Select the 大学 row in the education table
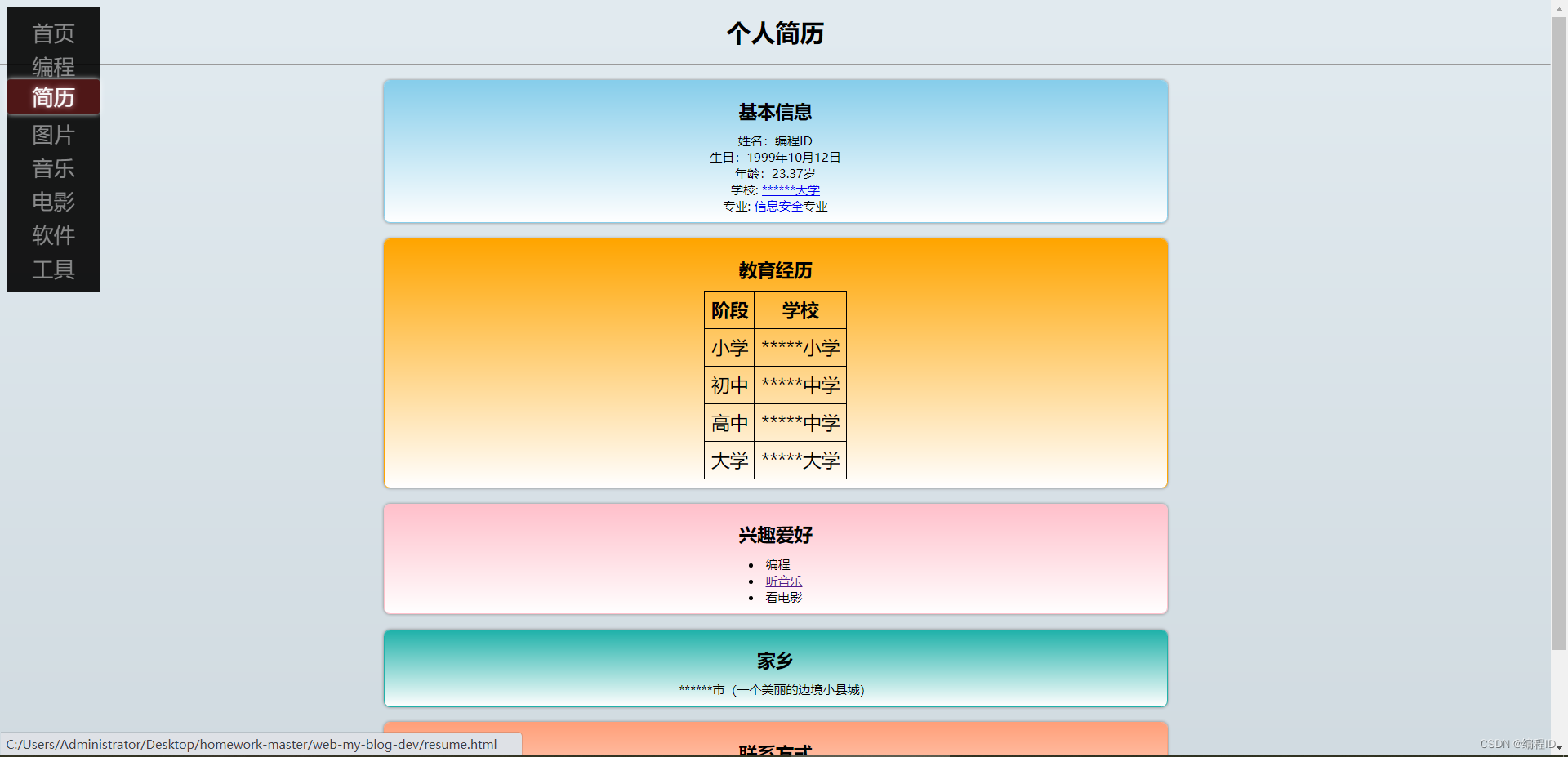The height and width of the screenshot is (757, 1568). [x=774, y=460]
